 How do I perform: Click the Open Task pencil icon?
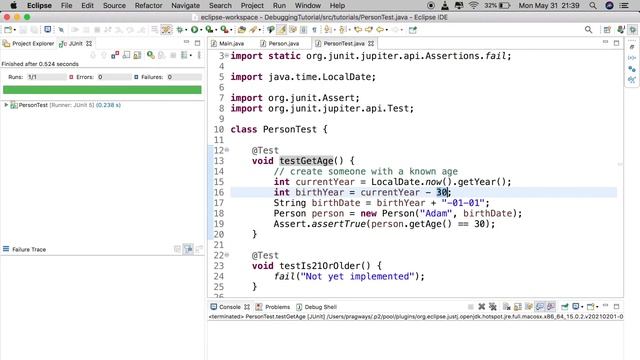click(x=253, y=30)
